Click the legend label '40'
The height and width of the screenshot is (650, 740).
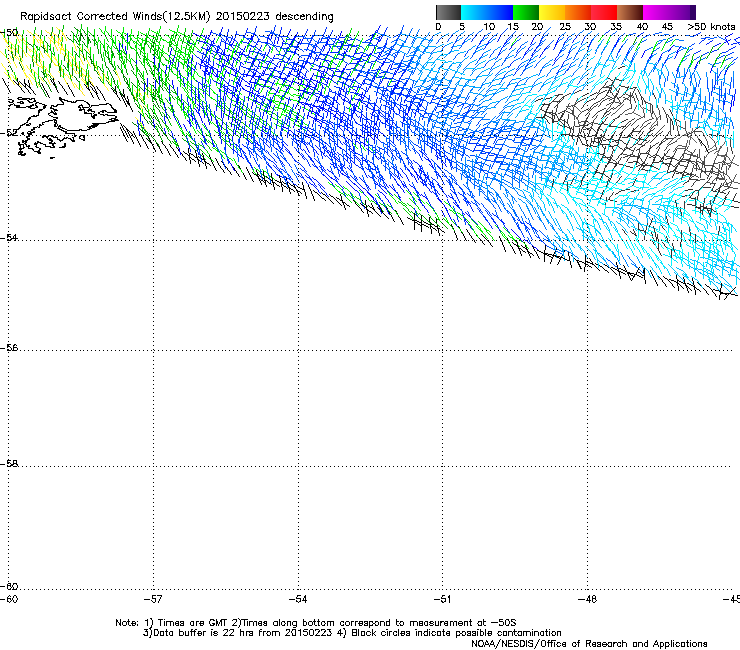tap(642, 27)
